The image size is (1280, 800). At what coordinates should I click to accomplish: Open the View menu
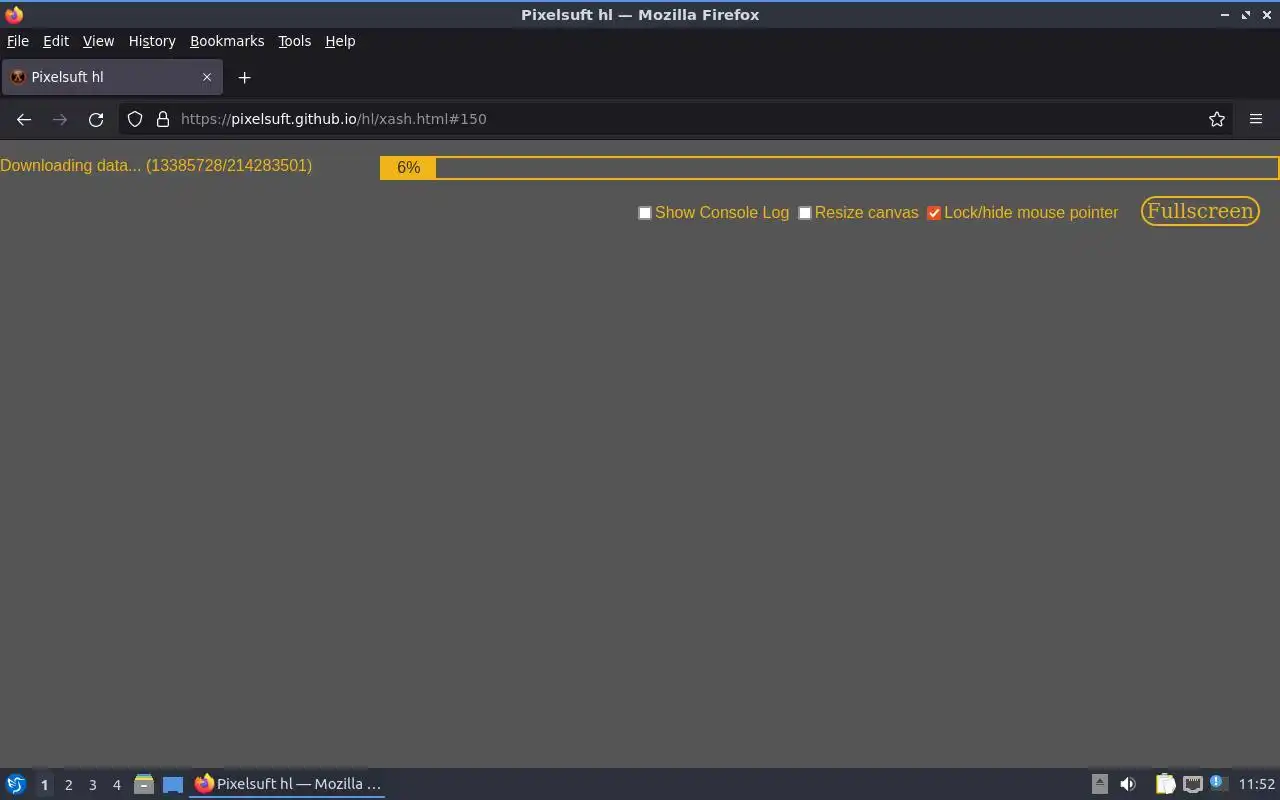point(98,41)
